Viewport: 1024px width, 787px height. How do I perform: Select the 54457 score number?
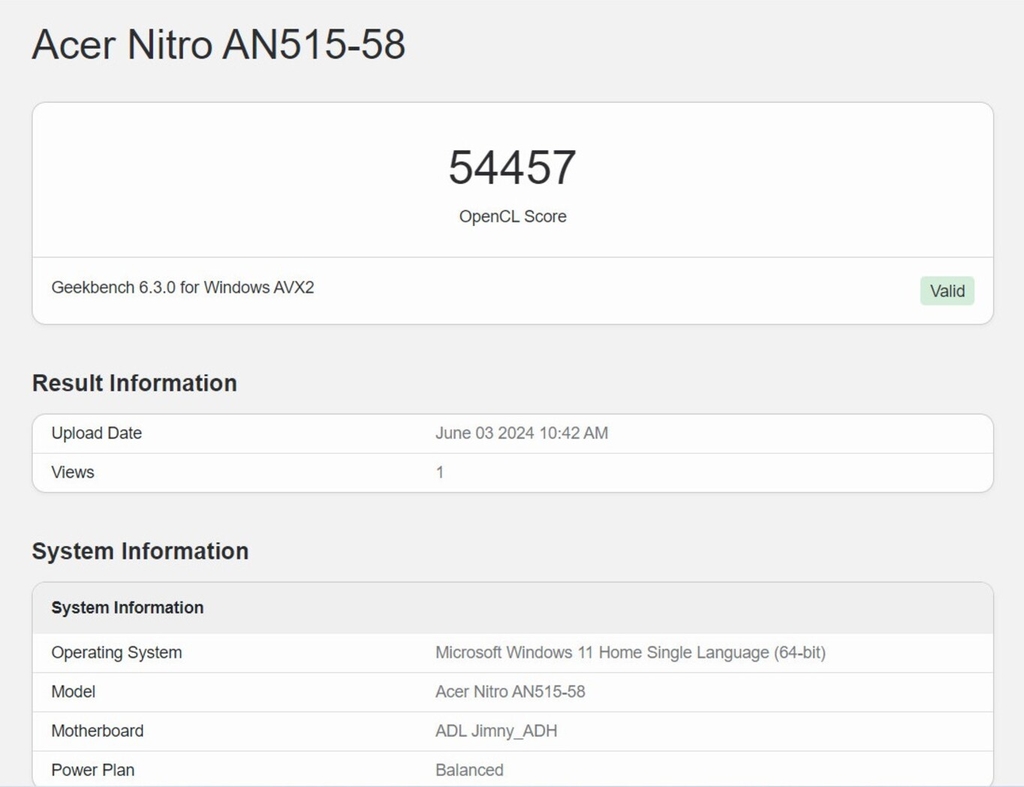pyautogui.click(x=512, y=167)
